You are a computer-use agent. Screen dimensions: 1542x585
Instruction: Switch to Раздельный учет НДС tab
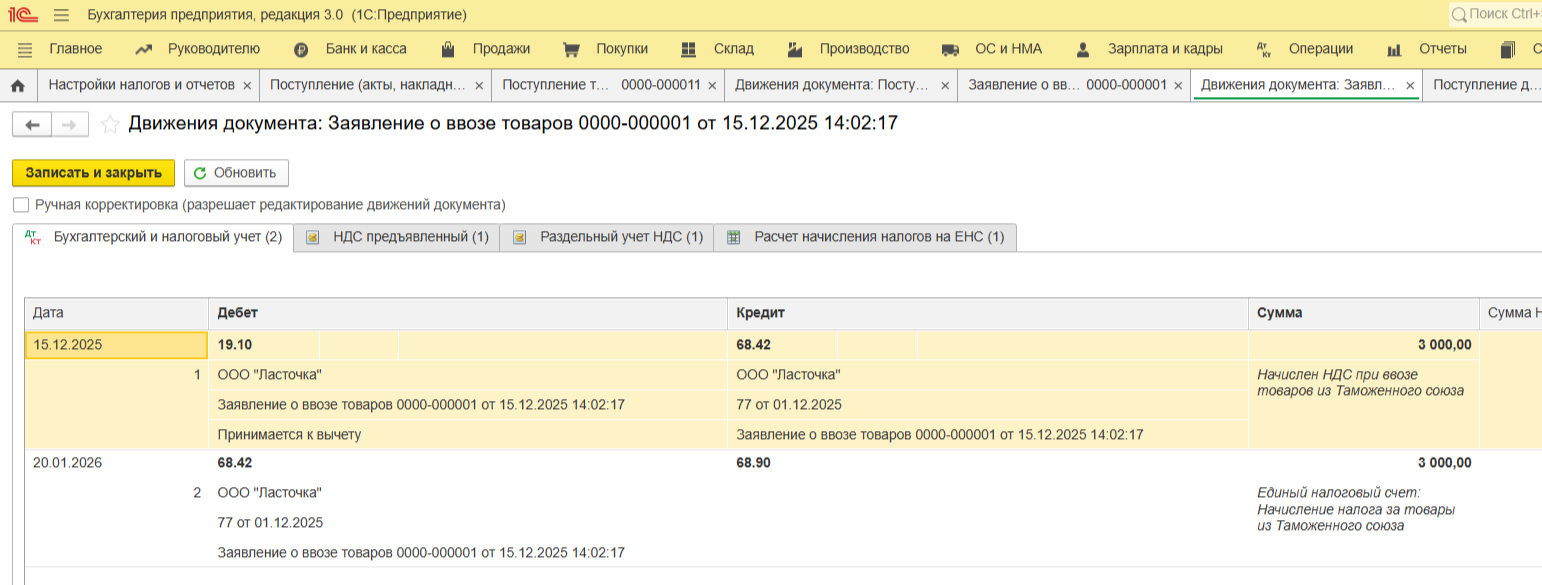[x=607, y=238]
